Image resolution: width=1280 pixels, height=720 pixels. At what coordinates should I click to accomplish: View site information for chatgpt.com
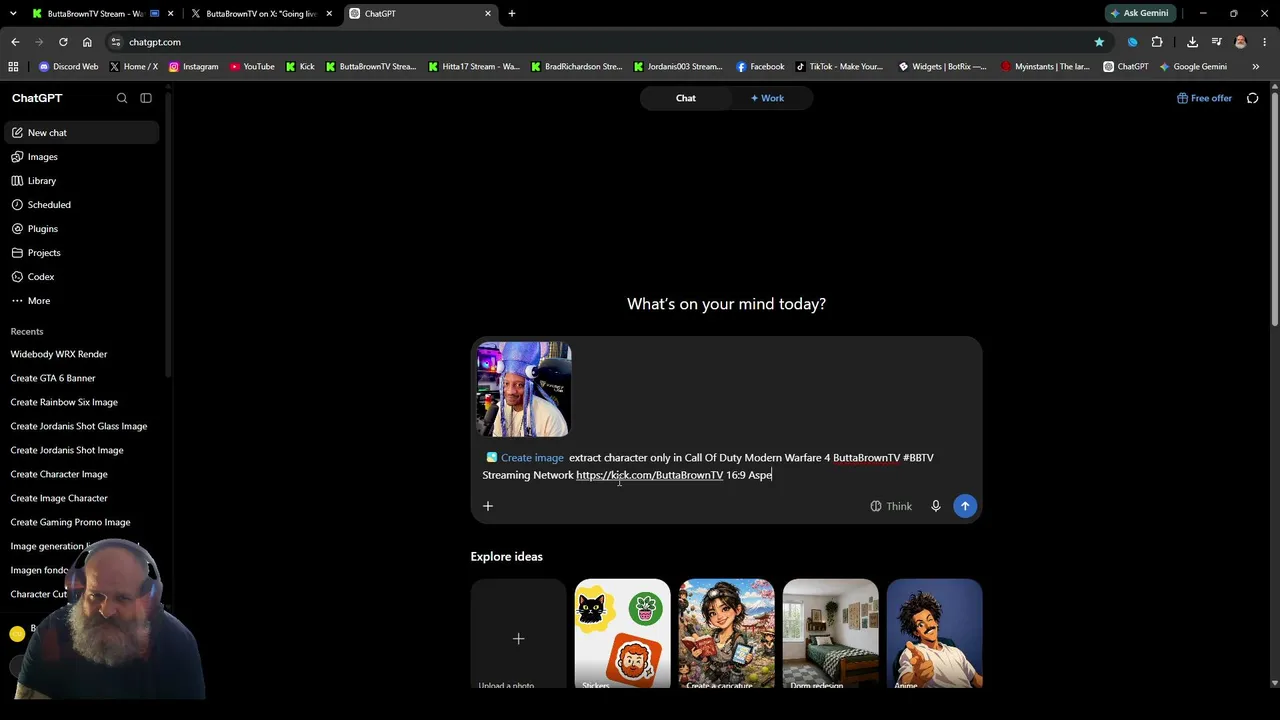(116, 42)
